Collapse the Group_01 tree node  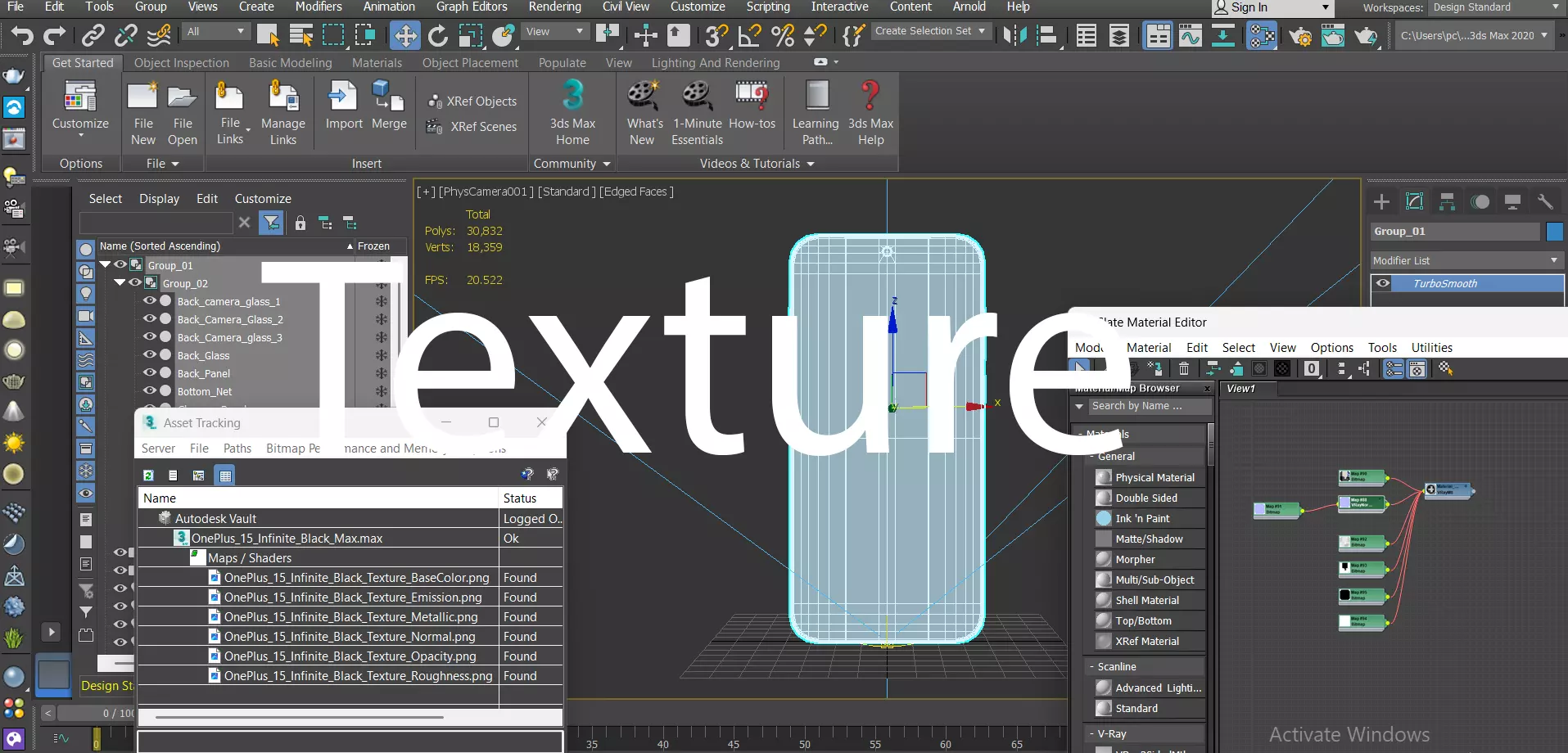coord(106,264)
